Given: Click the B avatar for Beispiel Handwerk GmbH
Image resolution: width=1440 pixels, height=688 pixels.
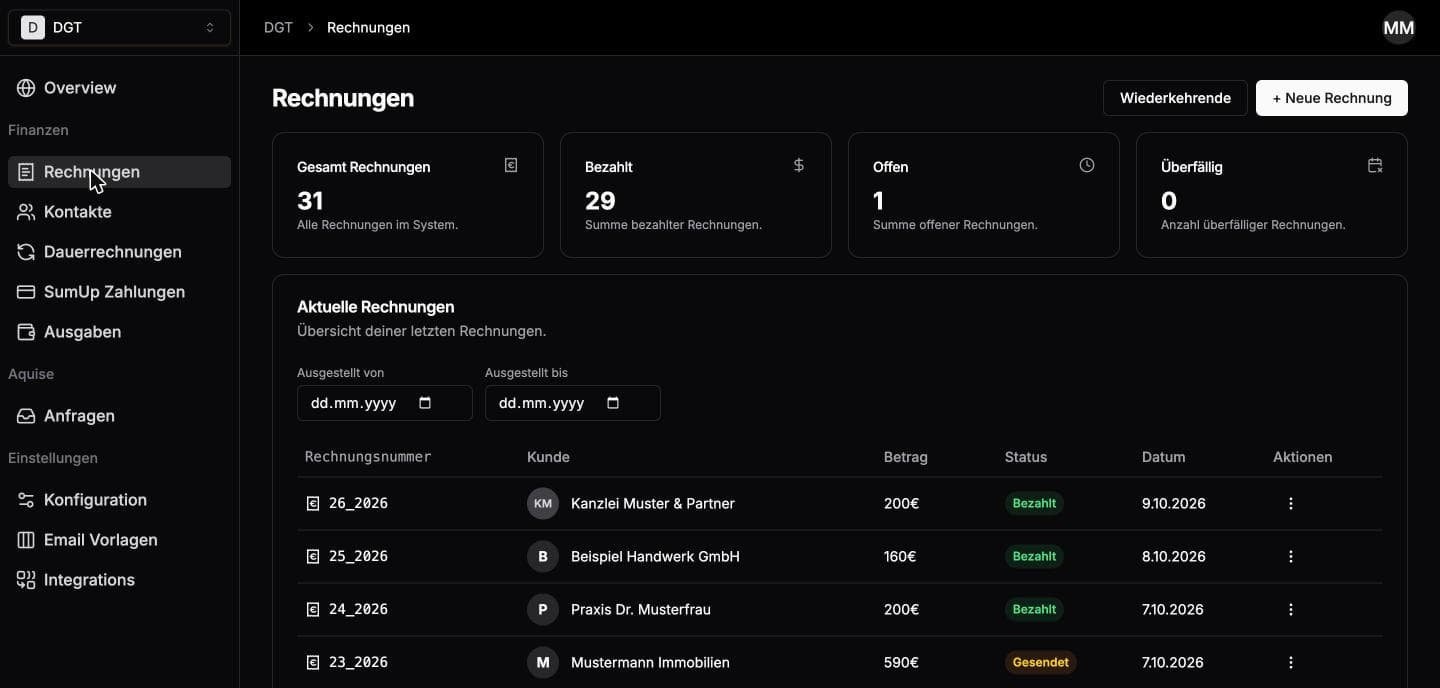Looking at the screenshot, I should pos(543,556).
